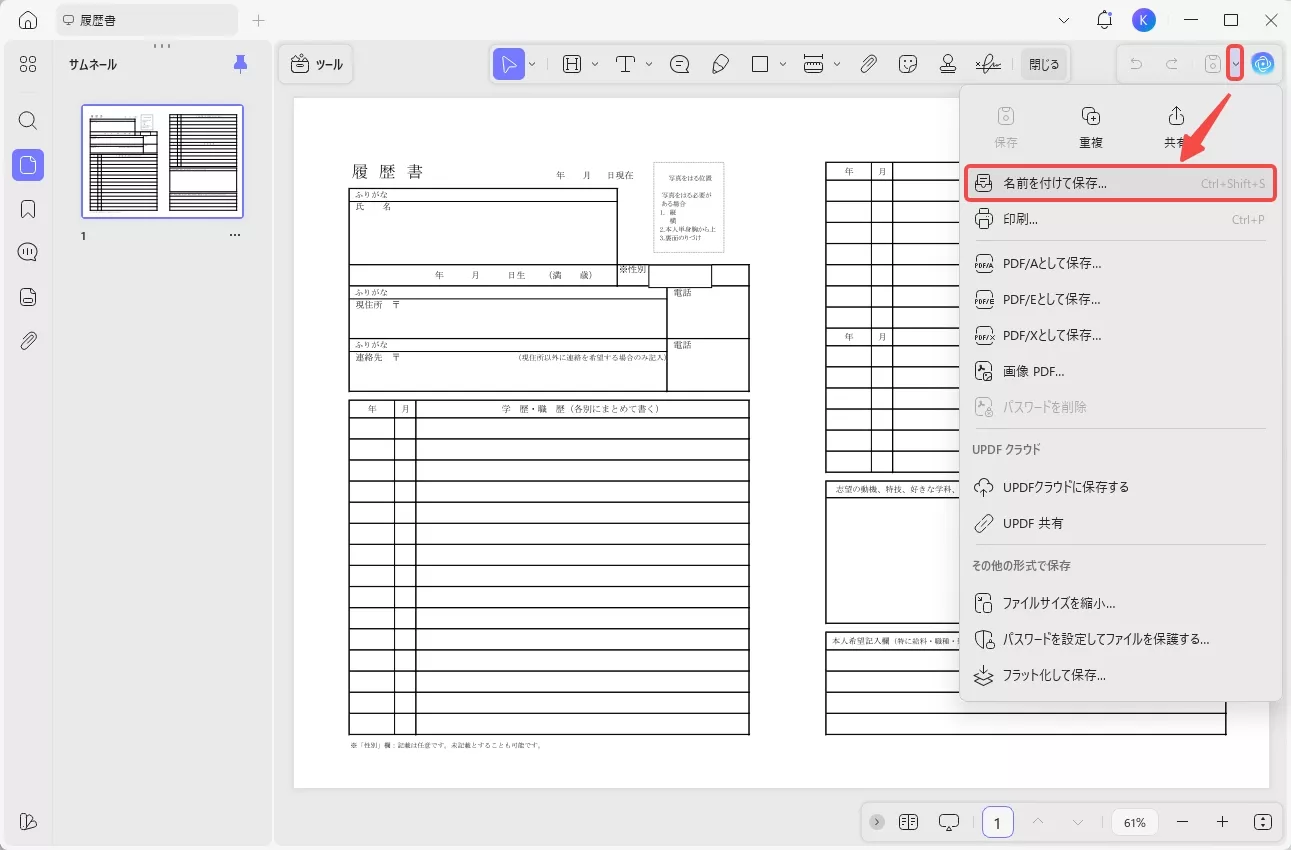Choose 印刷... from the menu
This screenshot has height=850, width=1291.
(x=1120, y=220)
